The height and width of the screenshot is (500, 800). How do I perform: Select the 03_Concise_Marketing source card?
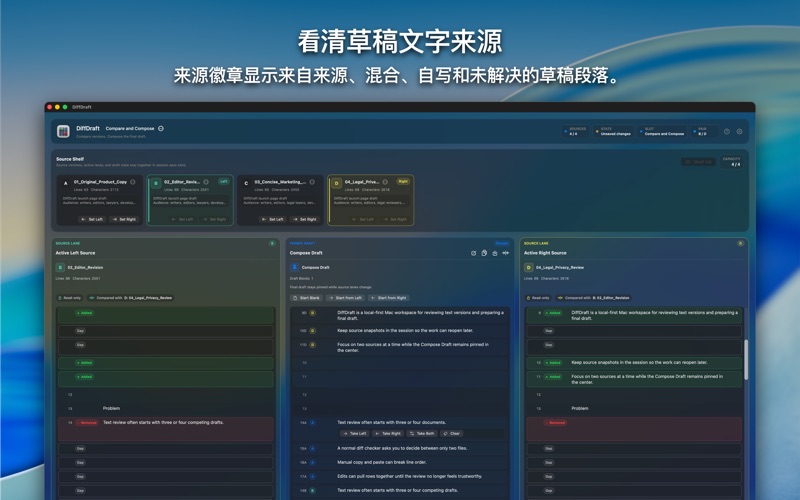pyautogui.click(x=280, y=200)
